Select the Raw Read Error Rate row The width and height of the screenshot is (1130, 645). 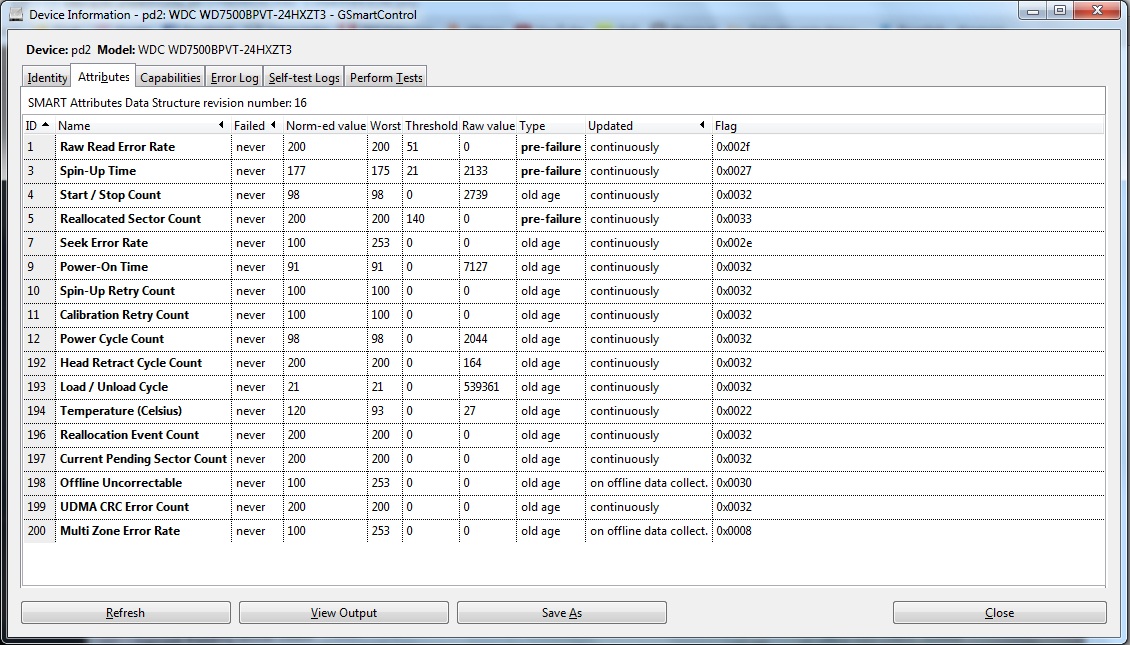tap(564, 147)
